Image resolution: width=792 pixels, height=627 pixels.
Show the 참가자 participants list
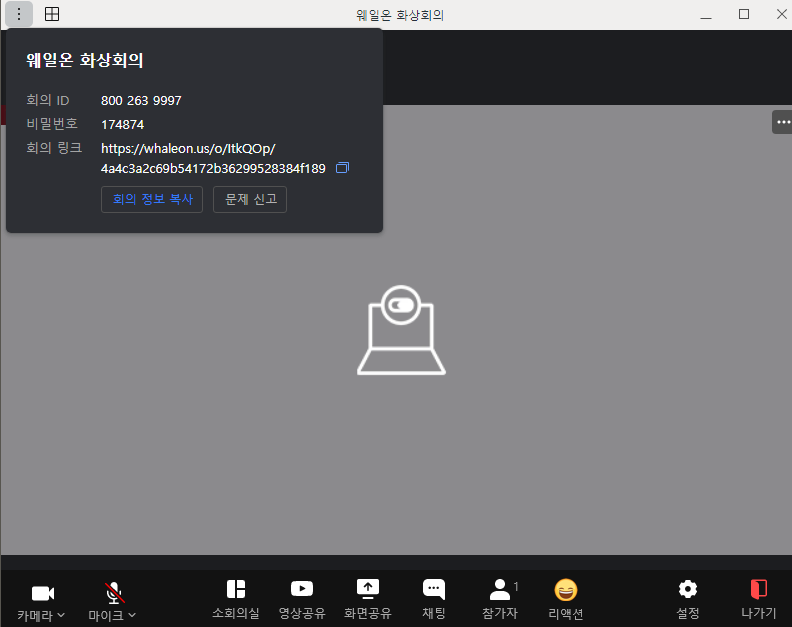click(x=501, y=599)
